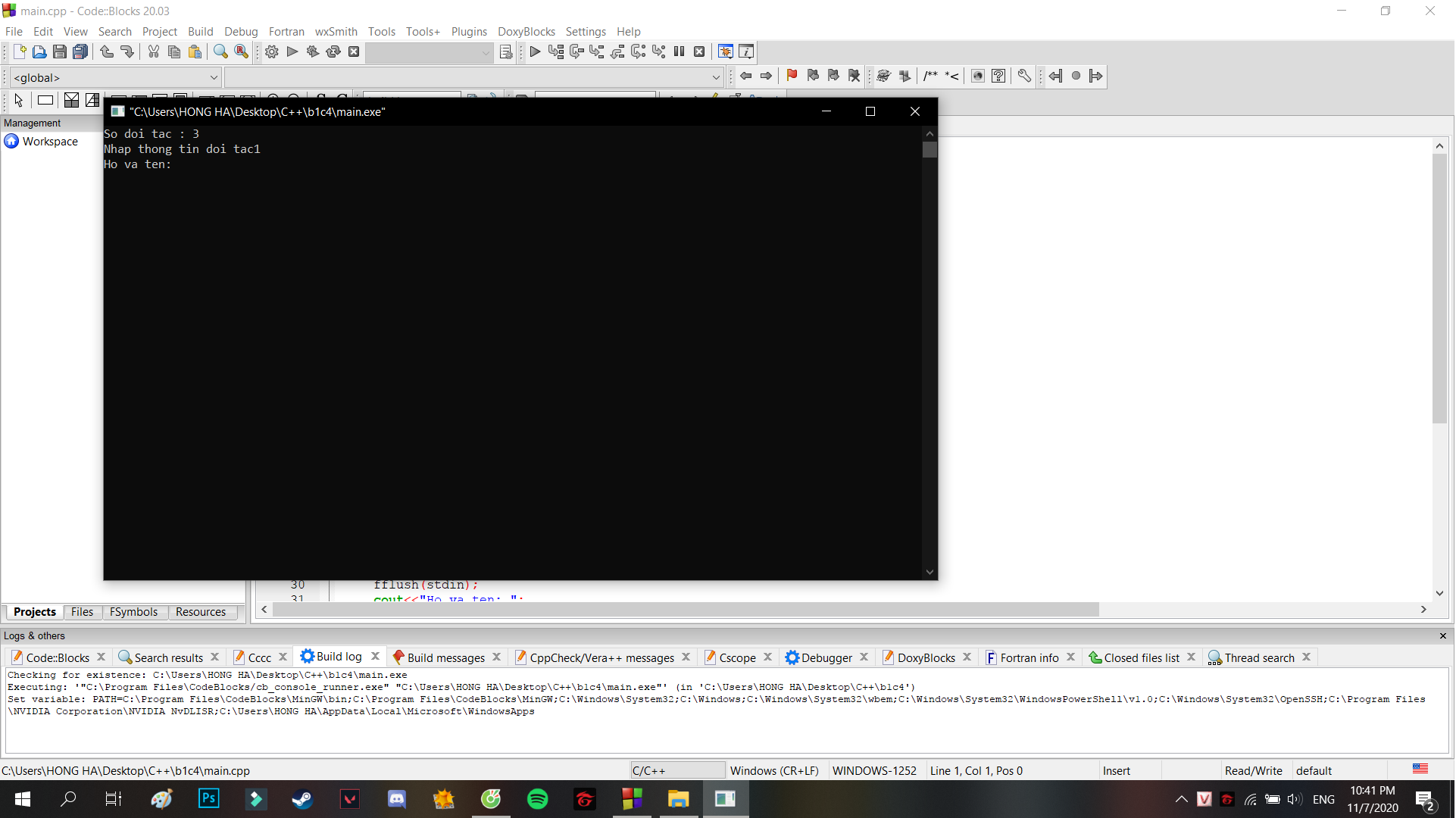
Task: Click the Rebuild icon
Action: click(333, 52)
